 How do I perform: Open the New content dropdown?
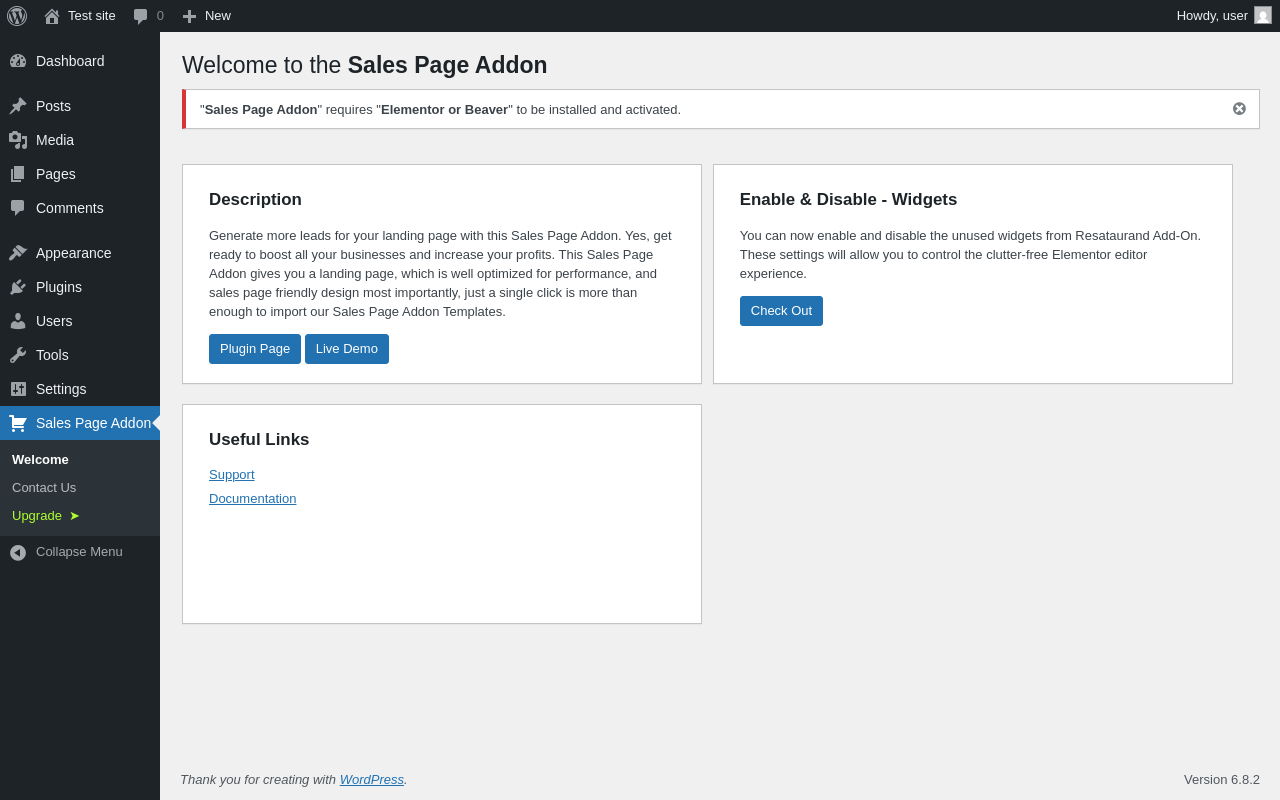point(206,16)
